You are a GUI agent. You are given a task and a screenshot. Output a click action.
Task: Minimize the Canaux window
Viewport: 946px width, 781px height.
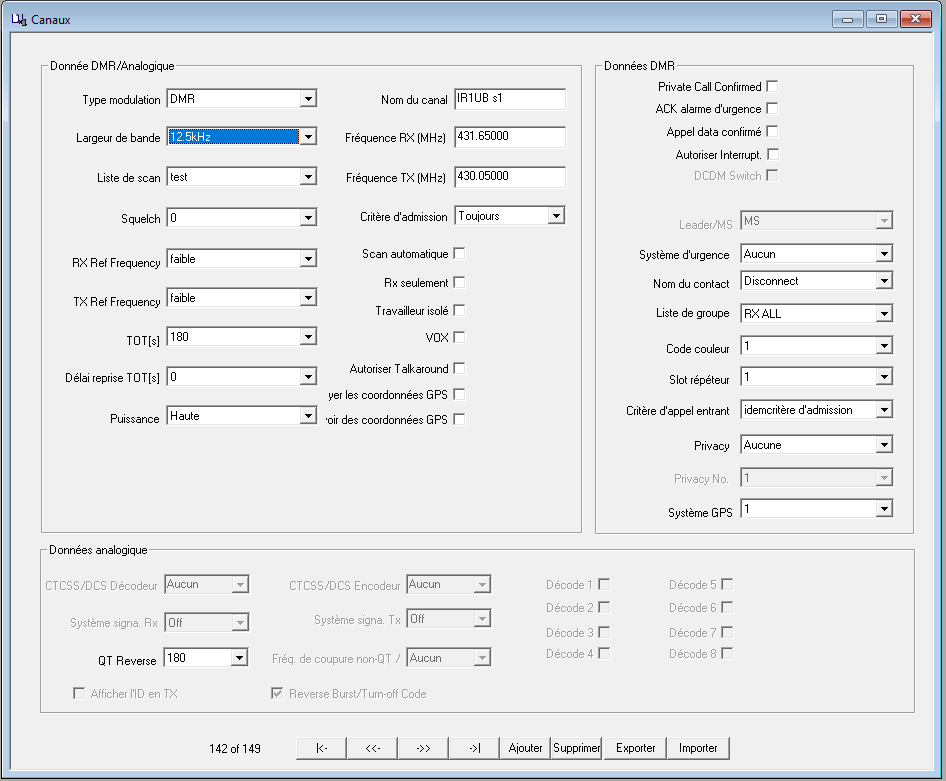pyautogui.click(x=848, y=19)
